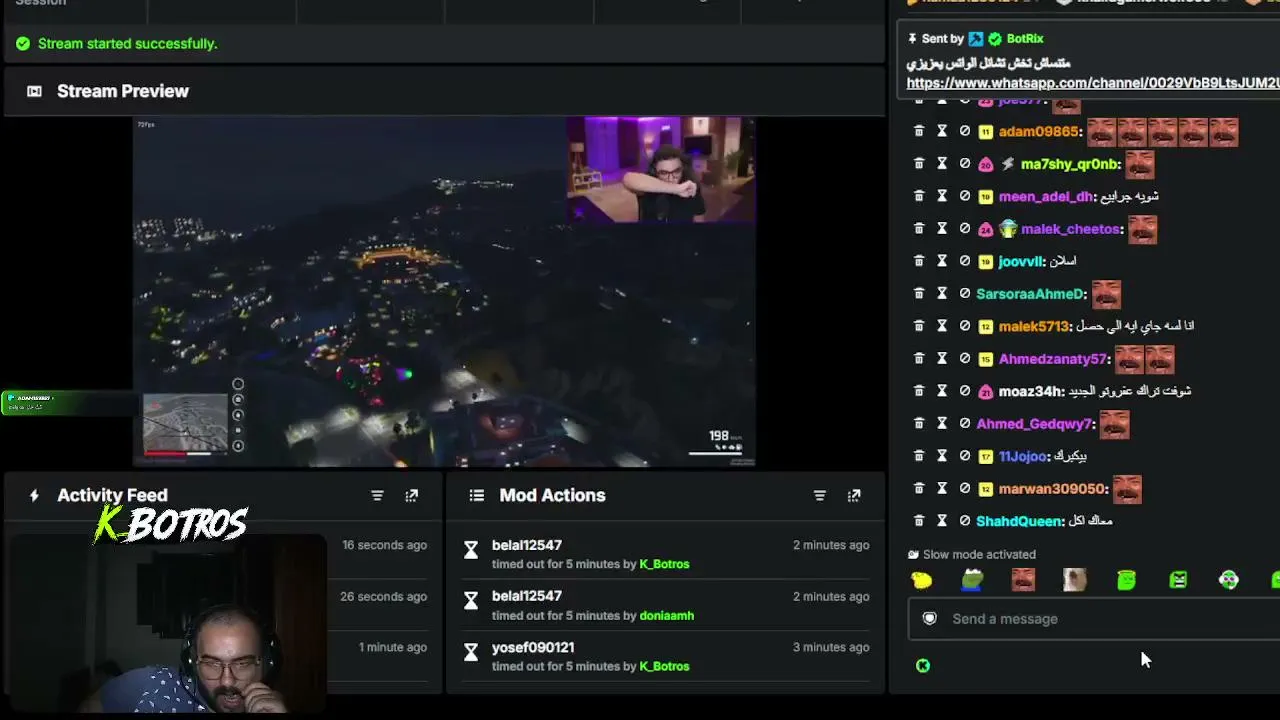
Task: Click the Stream started successfully notification
Action: point(116,44)
